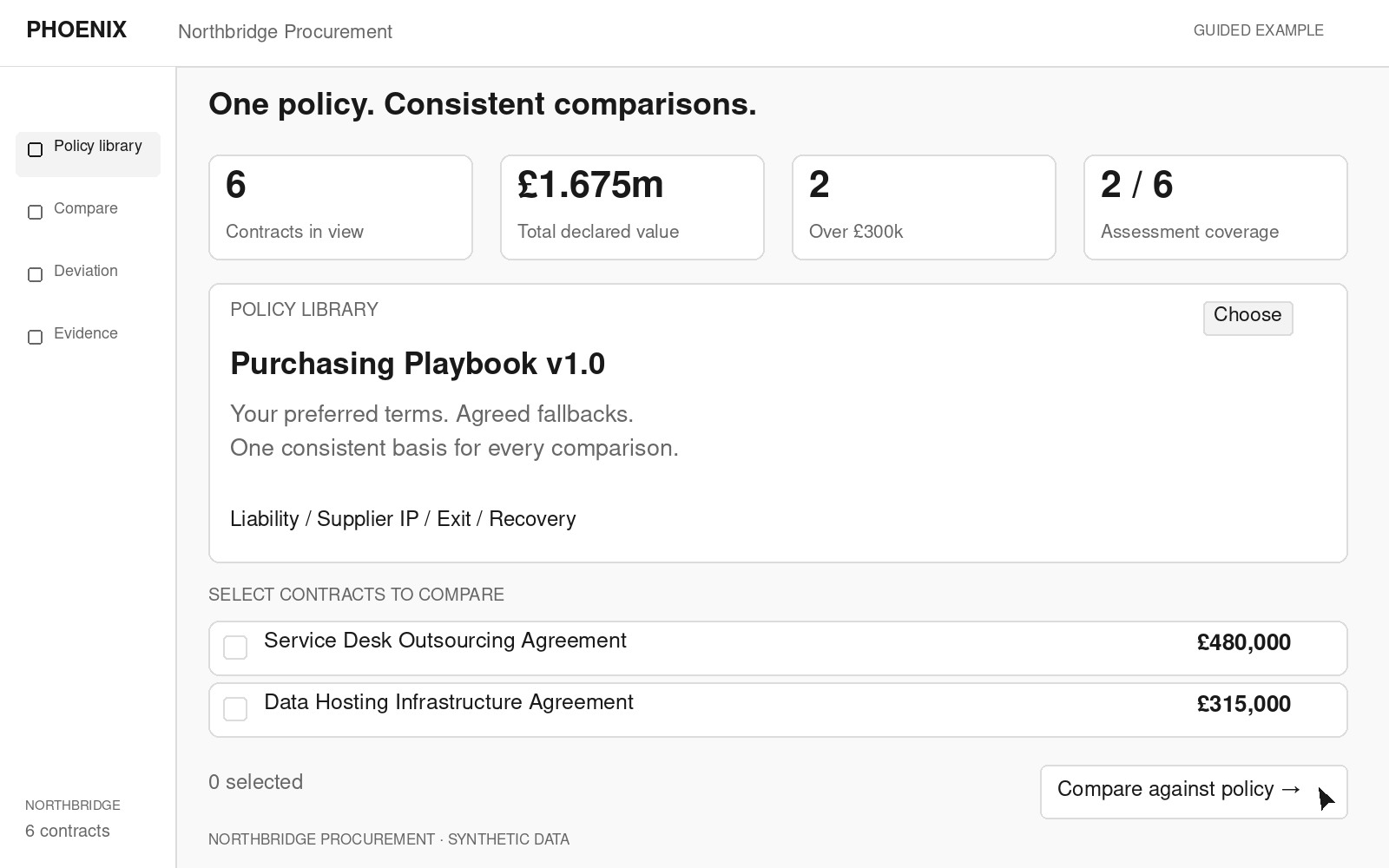Click the £480,000 contract value
This screenshot has height=868, width=1389.
click(x=1243, y=643)
